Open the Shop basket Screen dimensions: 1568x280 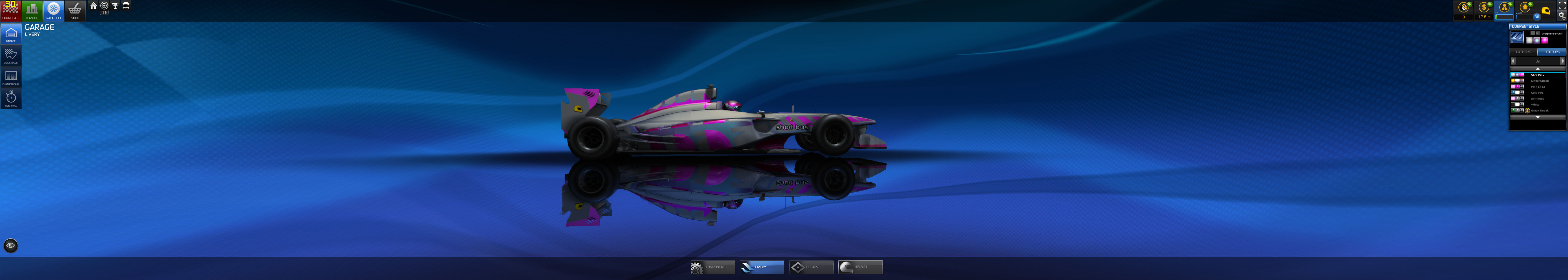(x=75, y=10)
